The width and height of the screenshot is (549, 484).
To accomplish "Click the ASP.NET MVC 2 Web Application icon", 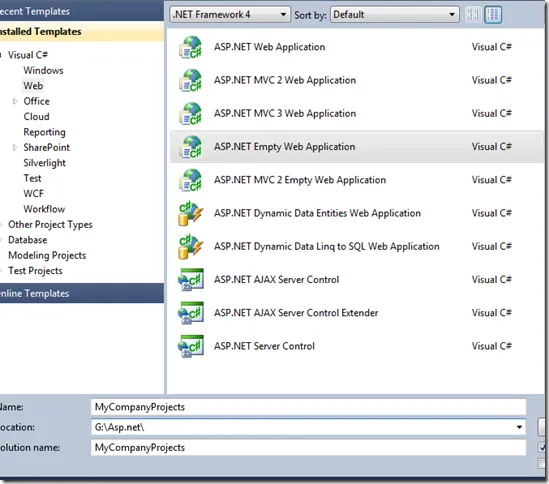I will [x=190, y=81].
